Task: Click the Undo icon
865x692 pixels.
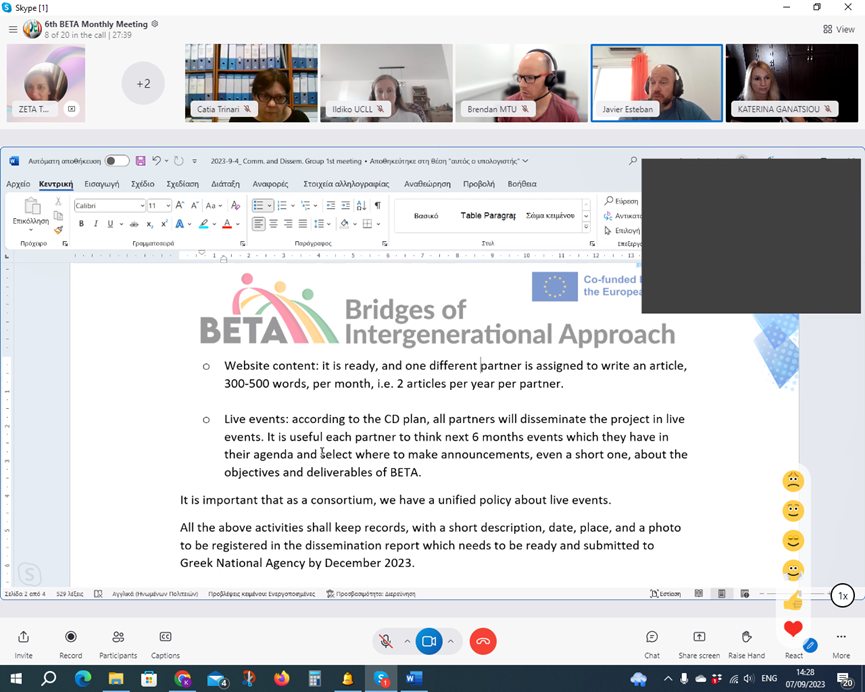Action: pos(156,160)
